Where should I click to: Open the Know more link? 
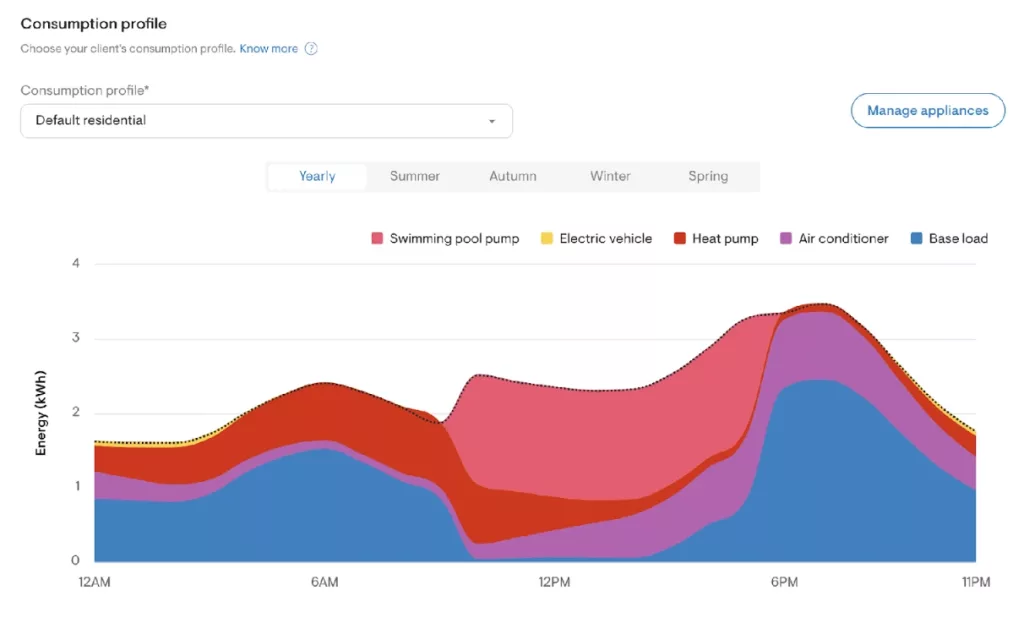click(268, 49)
